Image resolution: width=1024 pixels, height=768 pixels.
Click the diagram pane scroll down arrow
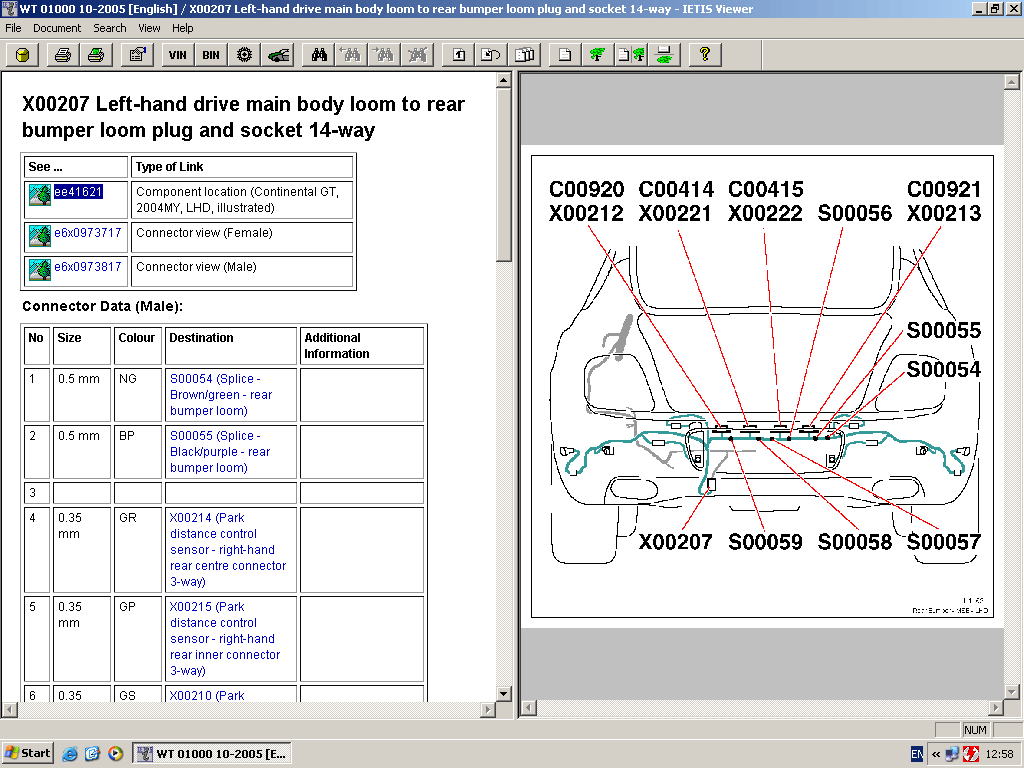pos(1012,691)
